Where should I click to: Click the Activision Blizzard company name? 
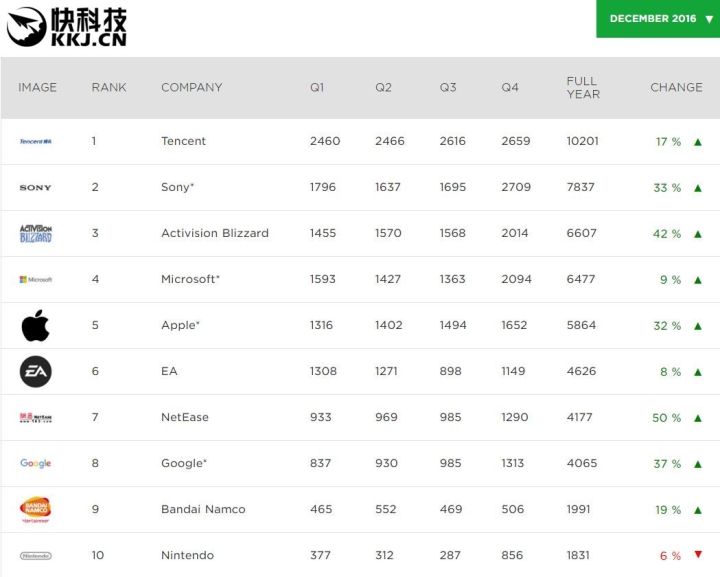pos(215,233)
